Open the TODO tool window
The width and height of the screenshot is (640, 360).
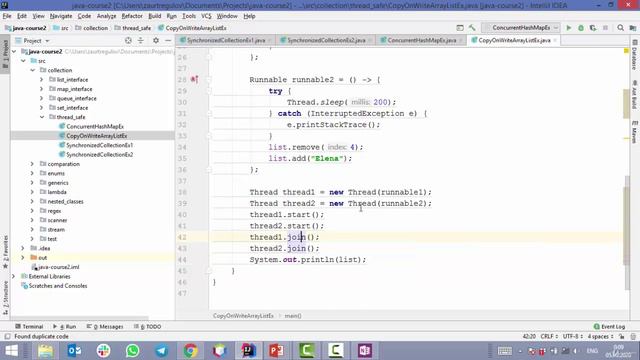(147, 327)
